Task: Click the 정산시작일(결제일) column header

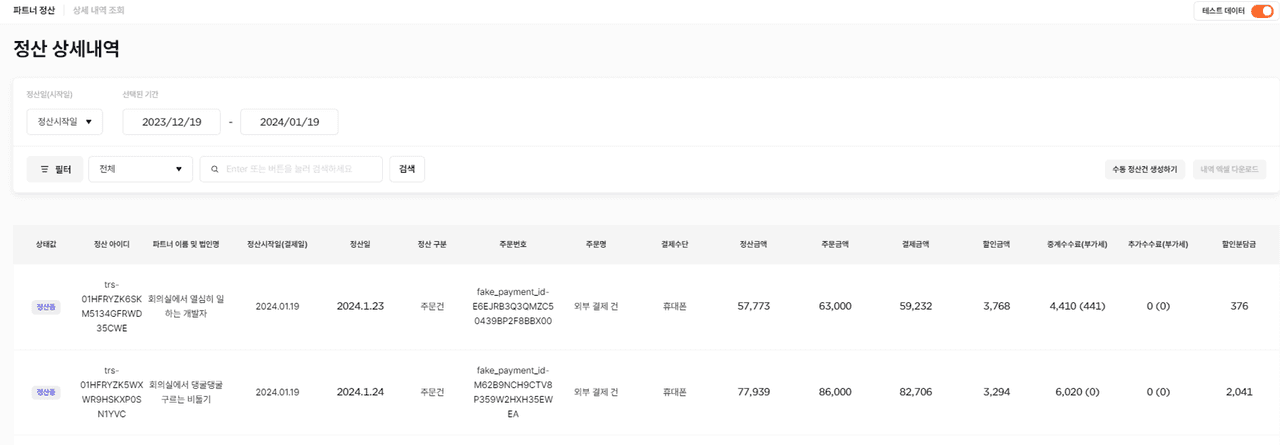Action: 277,244
